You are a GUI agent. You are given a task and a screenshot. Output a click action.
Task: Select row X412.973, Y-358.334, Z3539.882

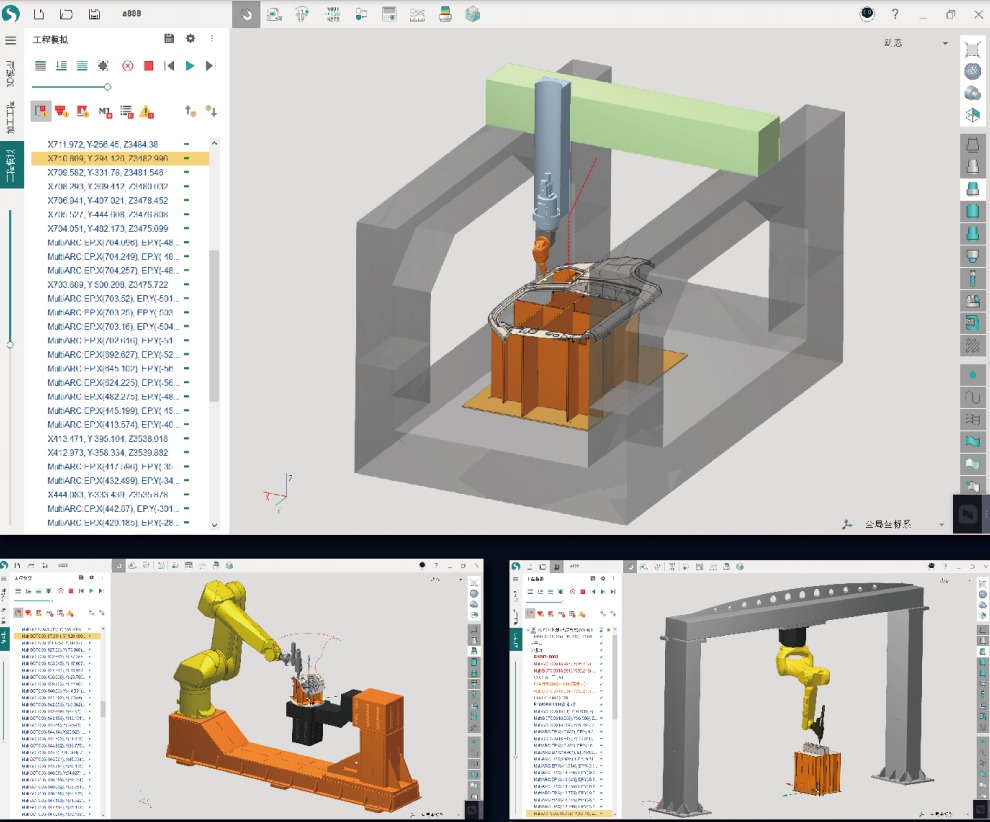pos(120,453)
